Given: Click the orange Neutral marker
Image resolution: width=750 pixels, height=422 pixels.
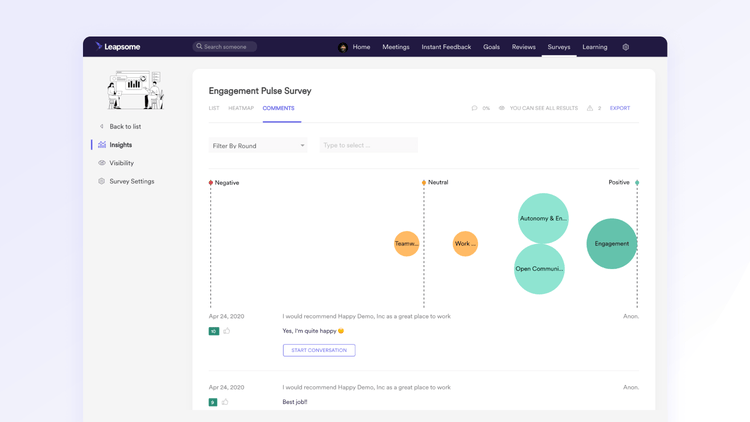Looking at the screenshot, I should (424, 183).
